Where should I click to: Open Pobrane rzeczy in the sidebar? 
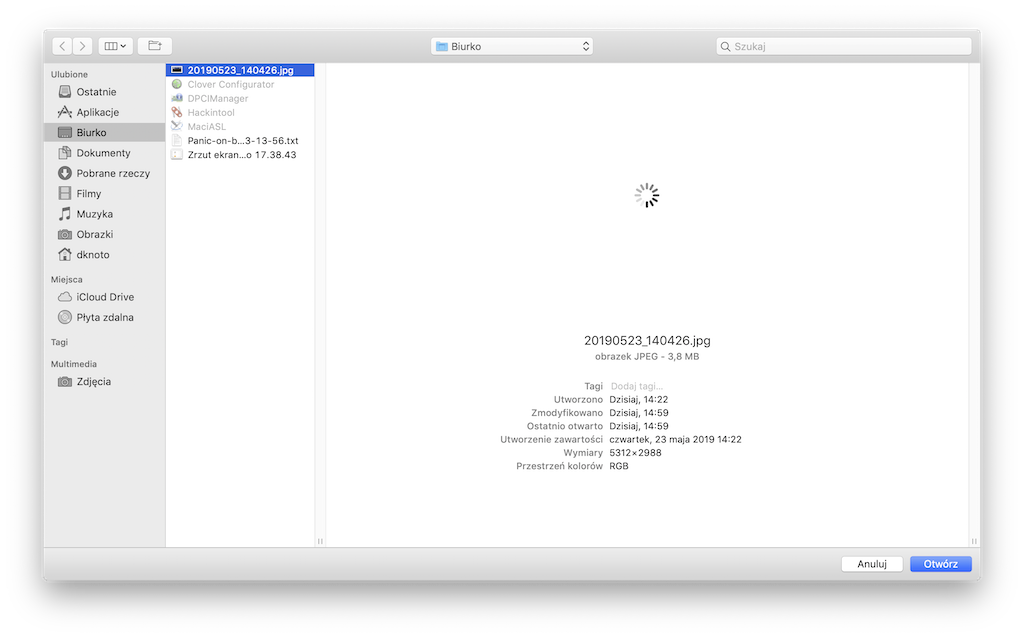coord(104,173)
